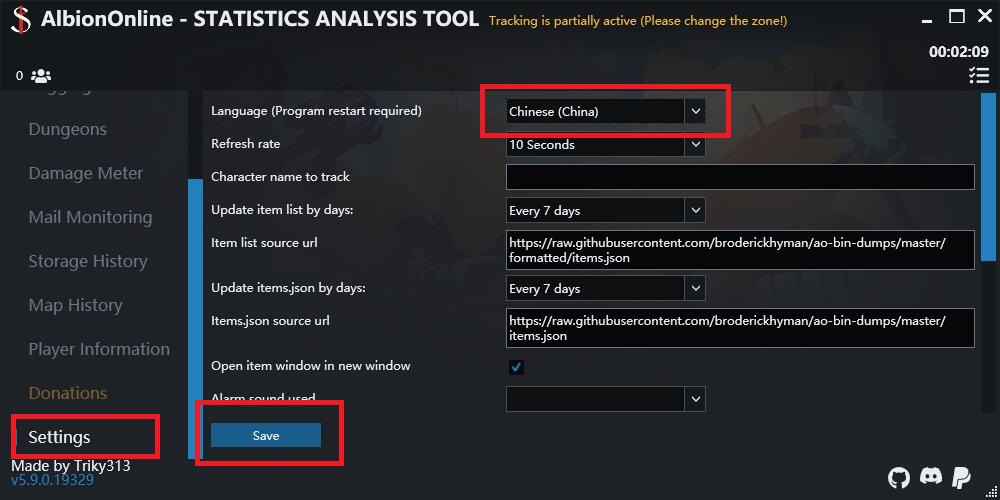
Task: Focus the Character name to track field
Action: (740, 177)
